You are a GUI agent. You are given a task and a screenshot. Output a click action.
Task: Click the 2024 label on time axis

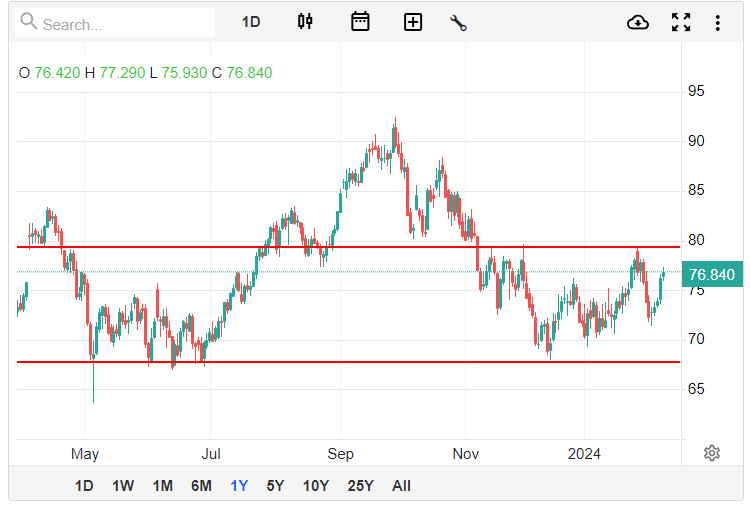click(584, 453)
